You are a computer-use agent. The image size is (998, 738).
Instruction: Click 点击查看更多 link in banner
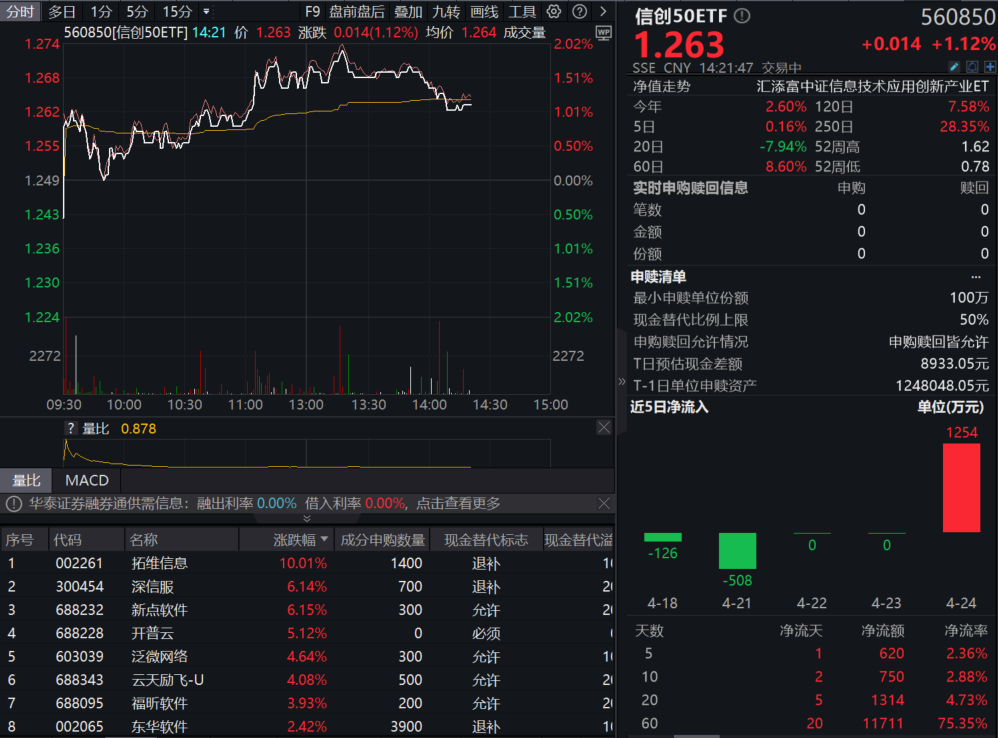pyautogui.click(x=458, y=504)
